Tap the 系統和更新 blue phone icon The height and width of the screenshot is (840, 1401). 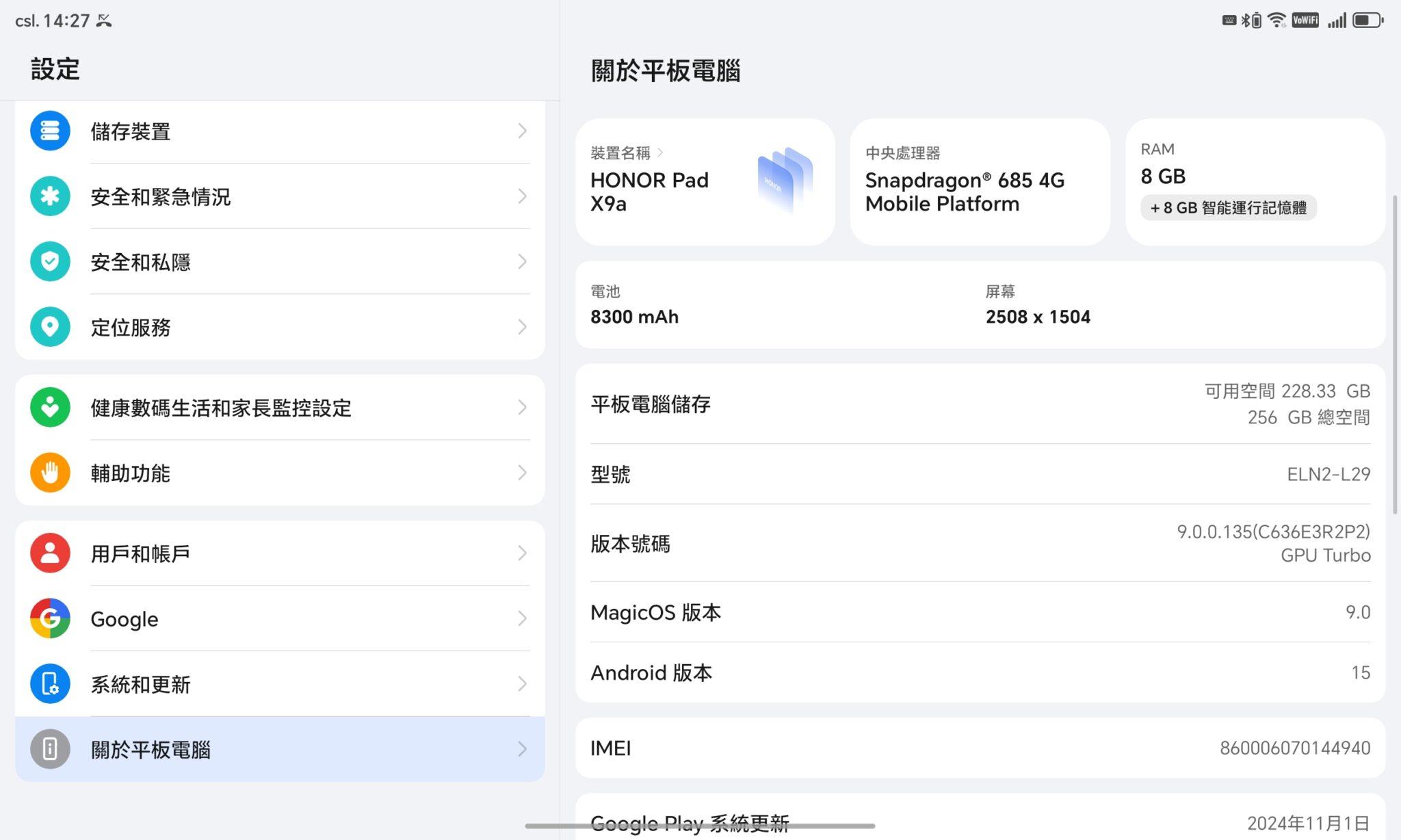click(x=50, y=683)
